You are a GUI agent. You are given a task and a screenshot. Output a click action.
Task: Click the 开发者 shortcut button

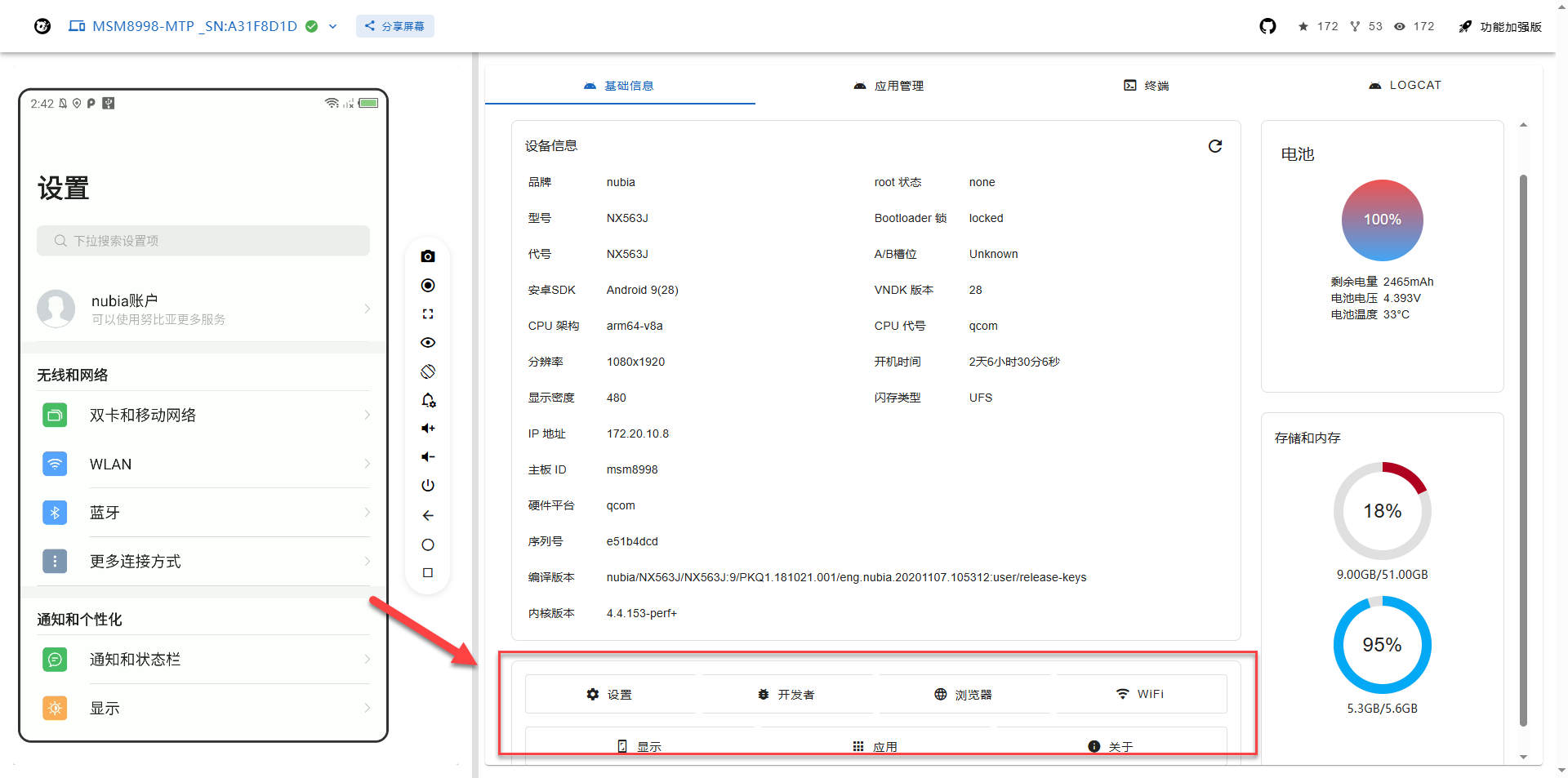786,695
